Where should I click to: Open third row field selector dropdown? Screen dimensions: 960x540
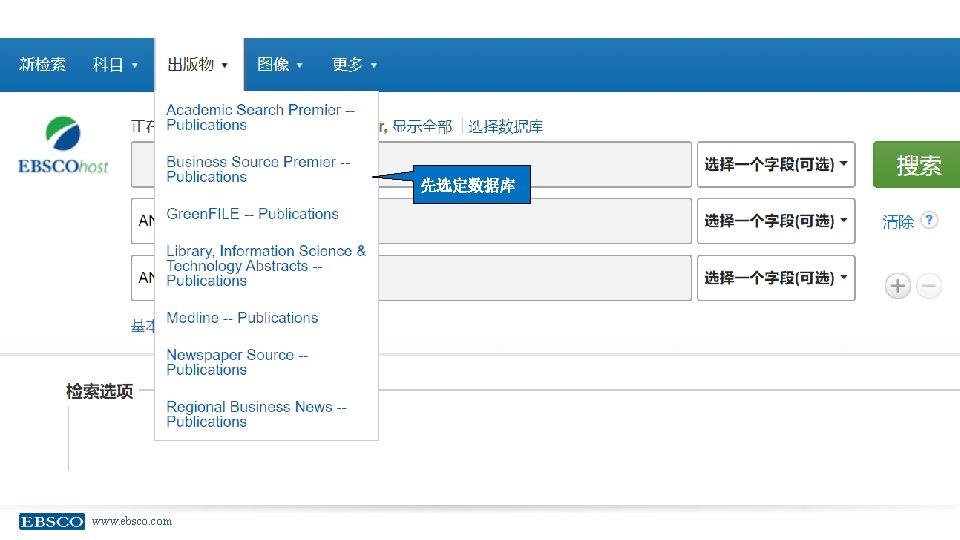point(776,277)
